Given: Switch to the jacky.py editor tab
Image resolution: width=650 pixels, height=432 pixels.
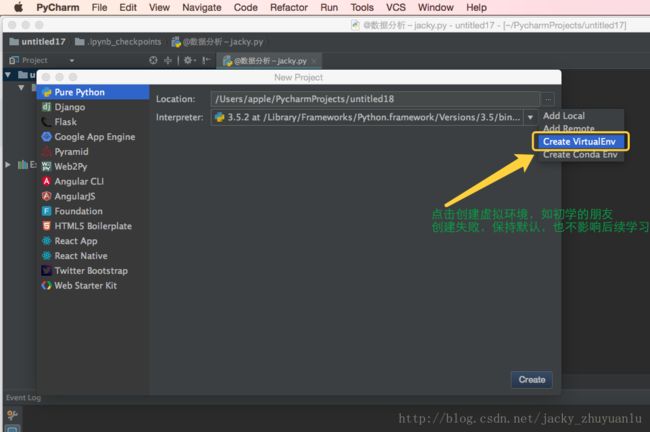Looking at the screenshot, I should tap(270, 61).
